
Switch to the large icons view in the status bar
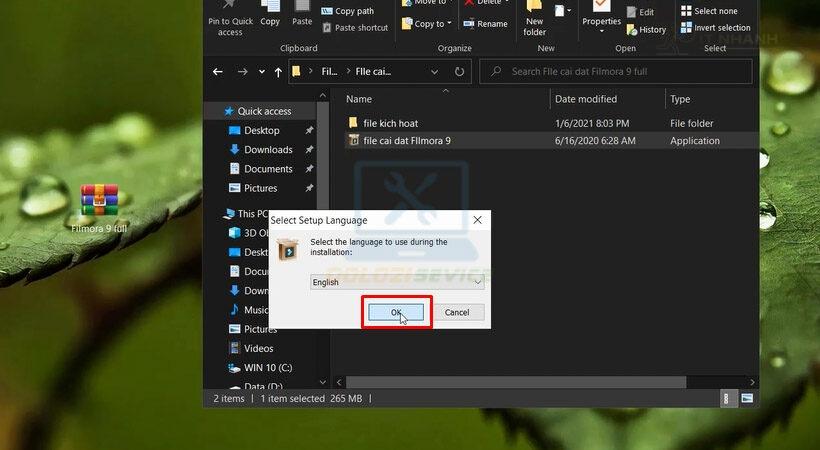coord(747,398)
